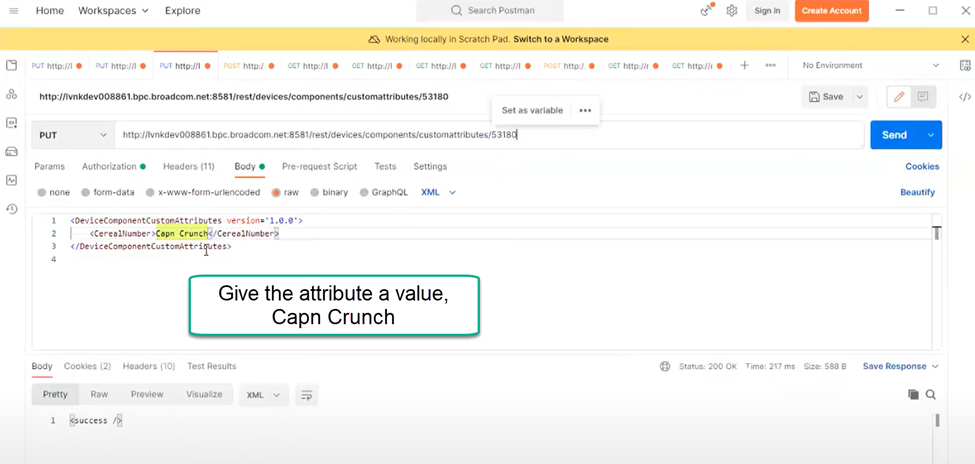Expand the Save button arrow

point(859,97)
